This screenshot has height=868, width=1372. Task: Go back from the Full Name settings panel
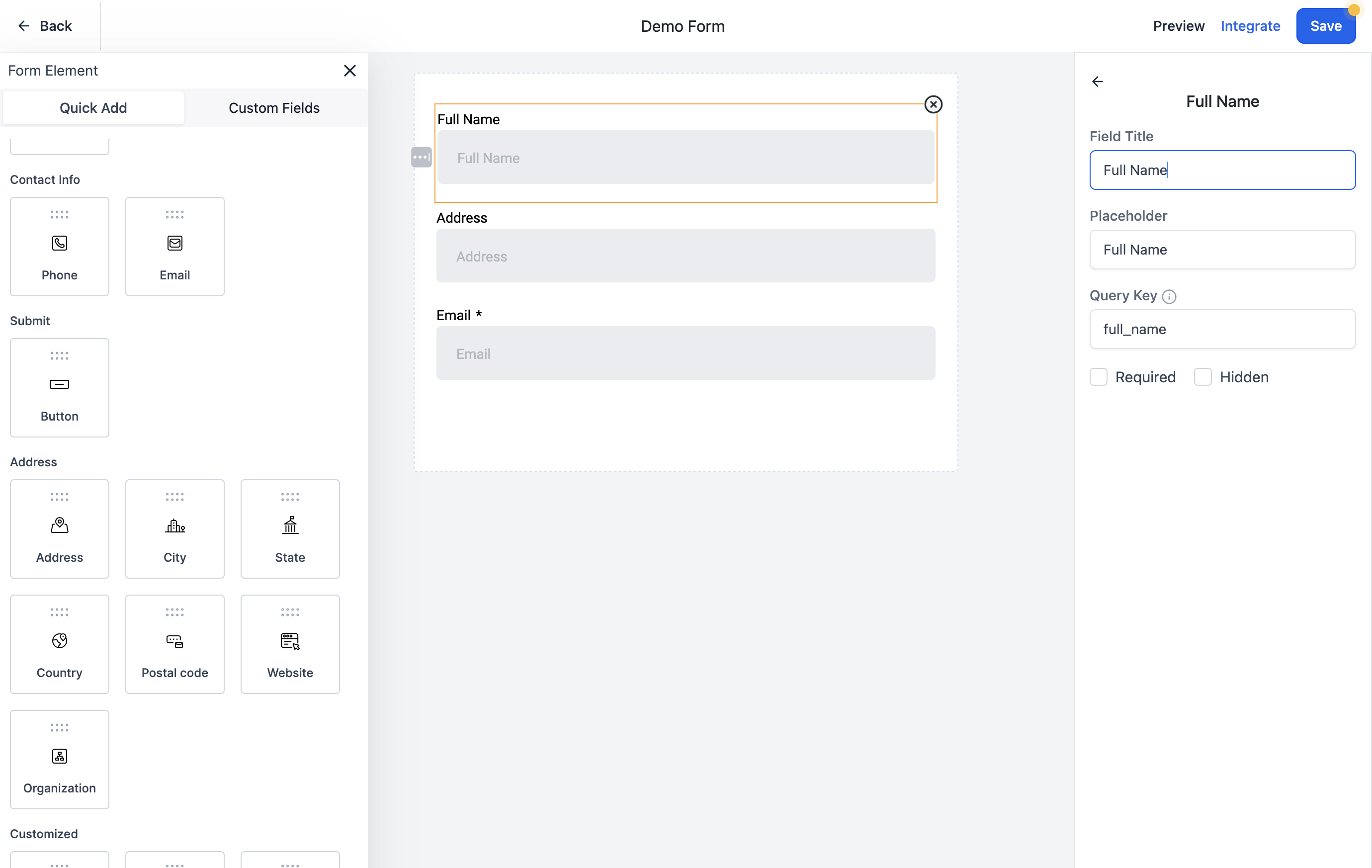(1098, 82)
